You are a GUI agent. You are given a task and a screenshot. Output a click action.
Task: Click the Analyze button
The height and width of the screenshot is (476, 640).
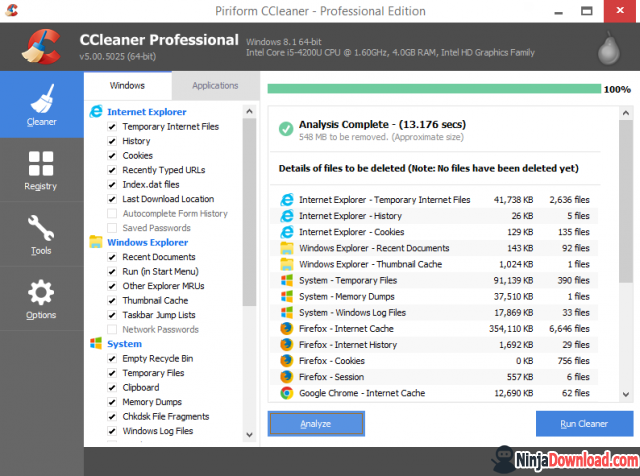[316, 424]
